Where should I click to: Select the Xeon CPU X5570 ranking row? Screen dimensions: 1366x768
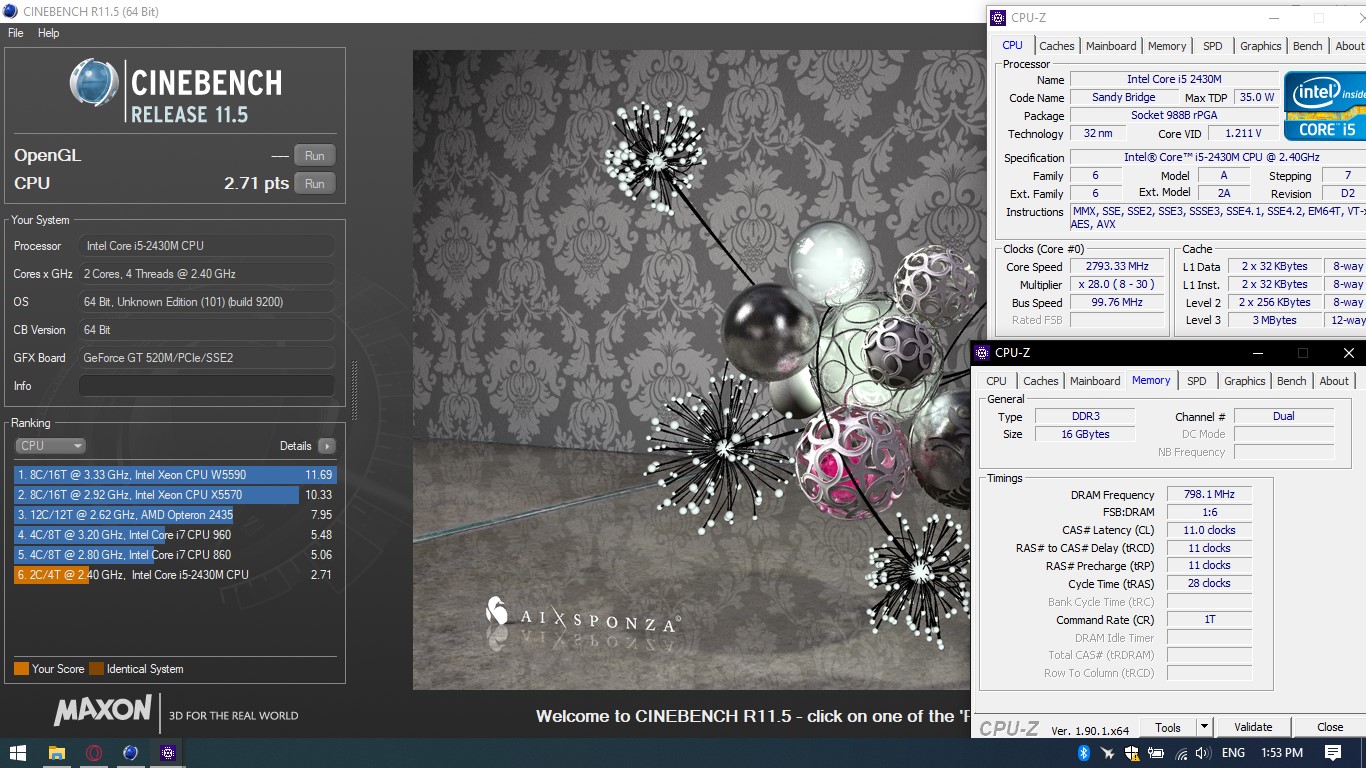click(175, 495)
